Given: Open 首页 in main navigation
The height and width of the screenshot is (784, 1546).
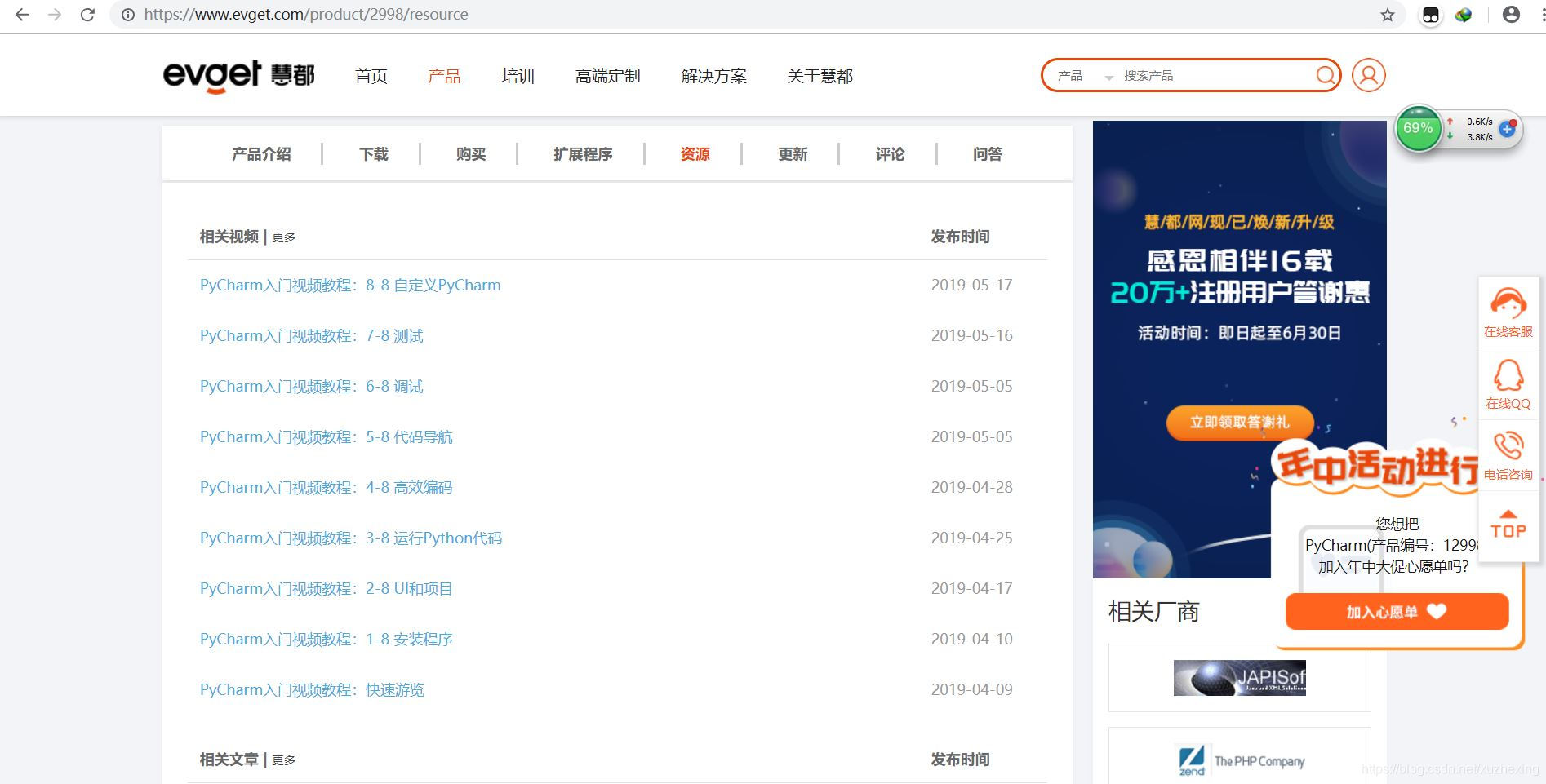Looking at the screenshot, I should [x=371, y=76].
